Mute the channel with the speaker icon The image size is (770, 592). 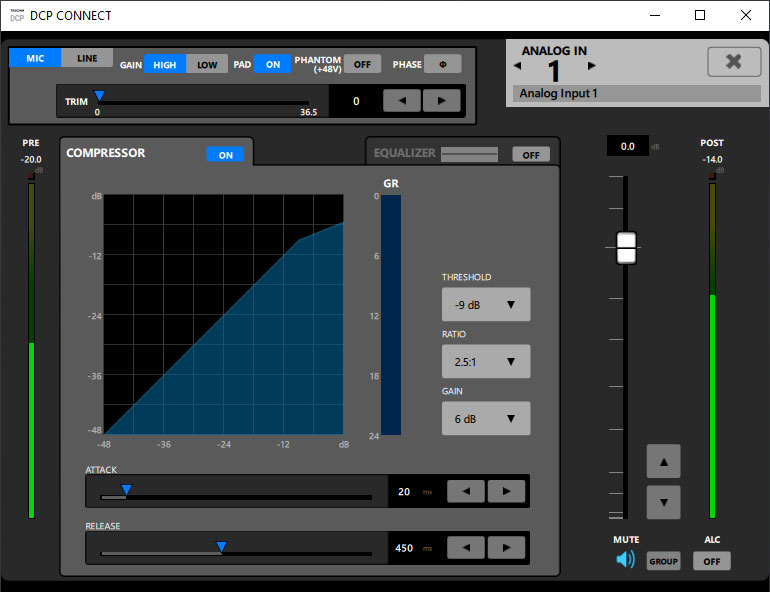625,560
